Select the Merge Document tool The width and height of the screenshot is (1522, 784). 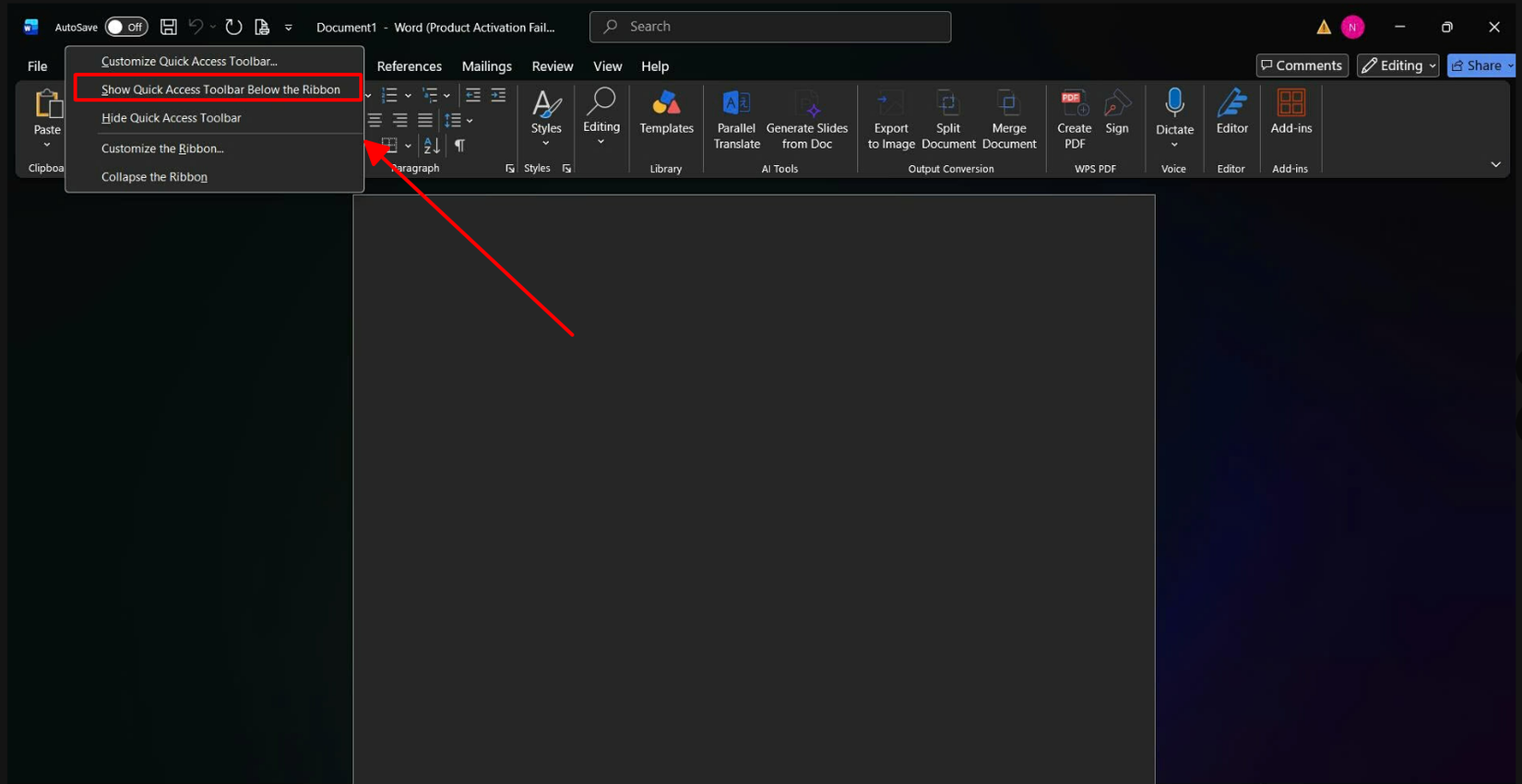pos(1009,120)
